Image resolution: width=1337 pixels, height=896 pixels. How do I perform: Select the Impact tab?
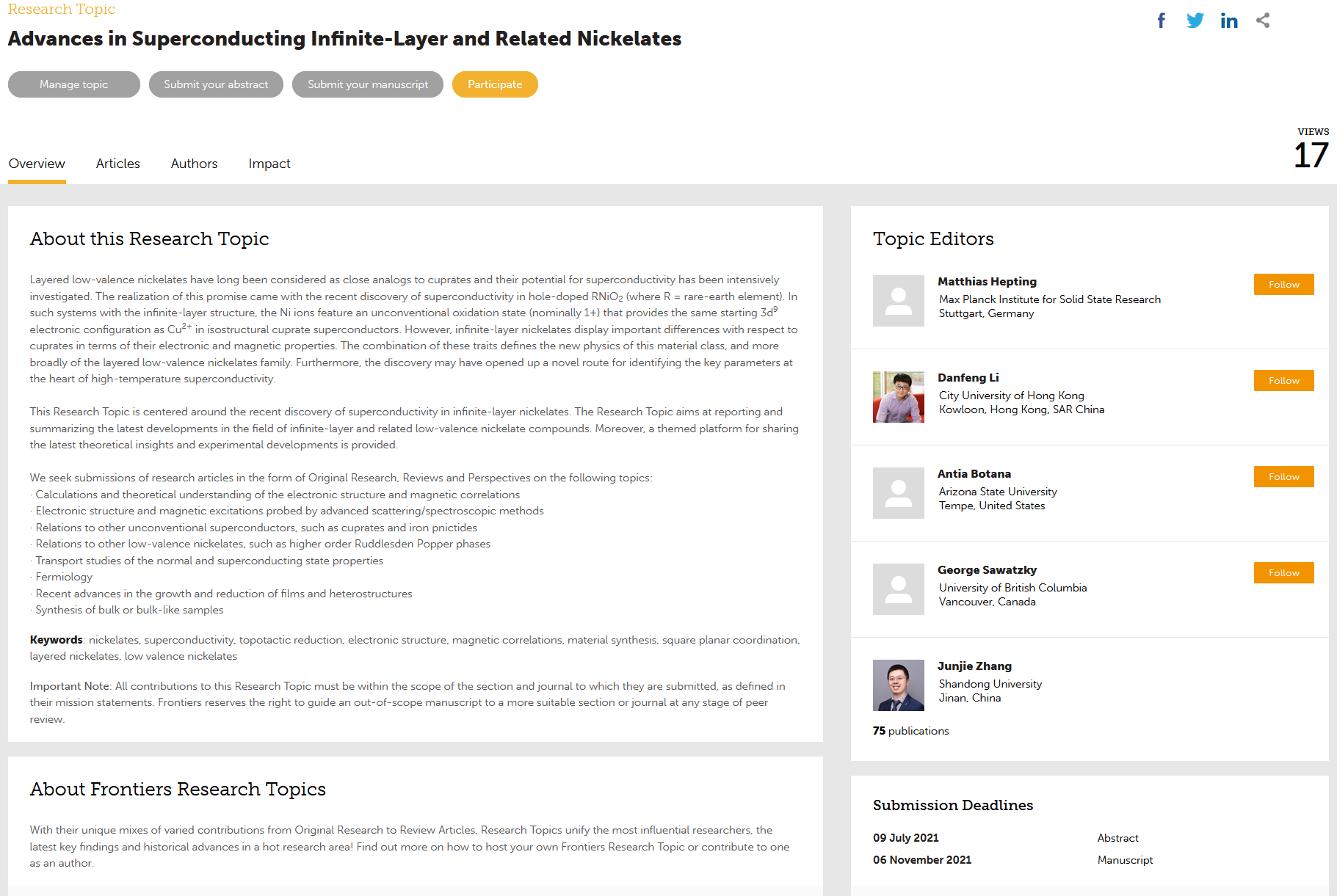pyautogui.click(x=269, y=164)
